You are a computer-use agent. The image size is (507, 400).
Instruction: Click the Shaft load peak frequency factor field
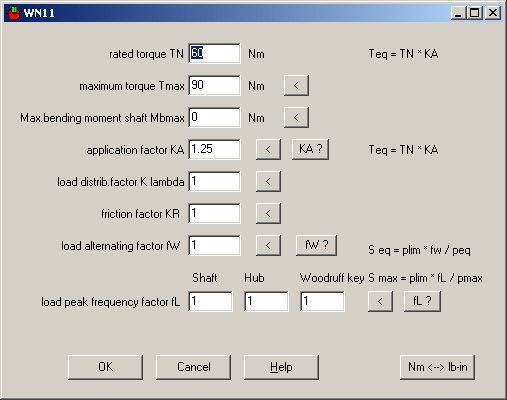pyautogui.click(x=210, y=301)
